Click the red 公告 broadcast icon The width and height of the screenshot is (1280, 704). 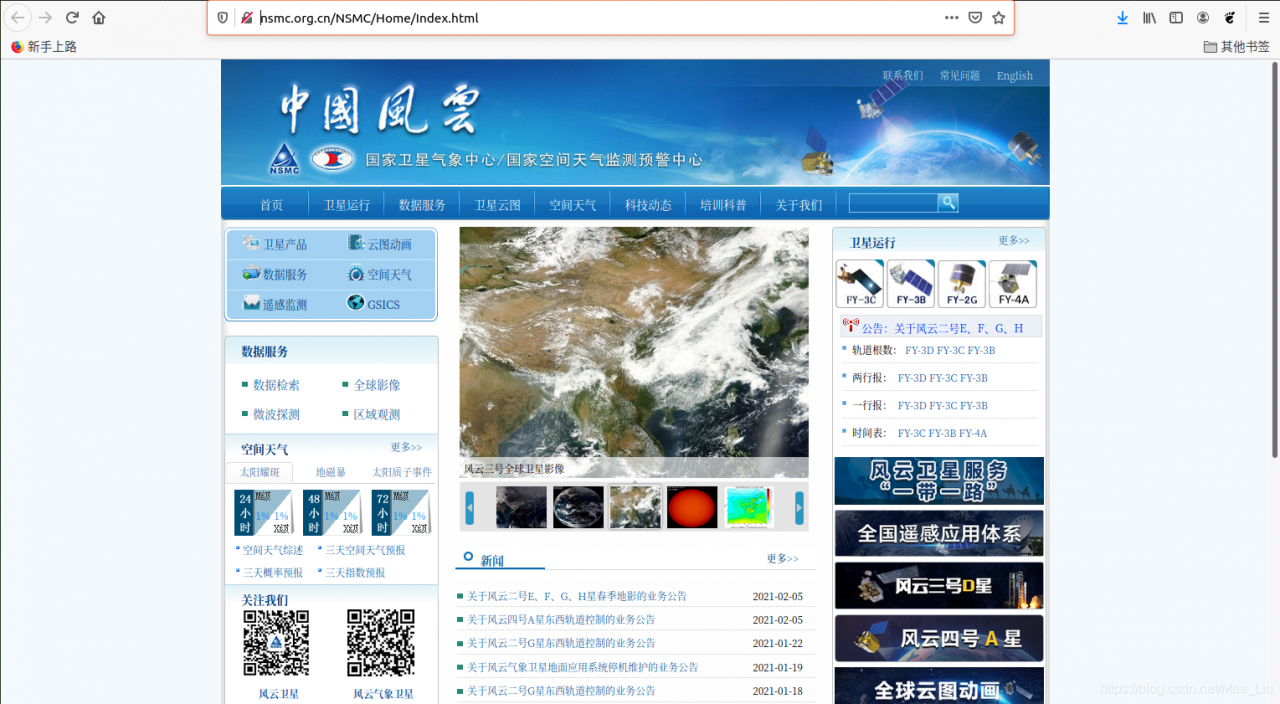point(851,324)
